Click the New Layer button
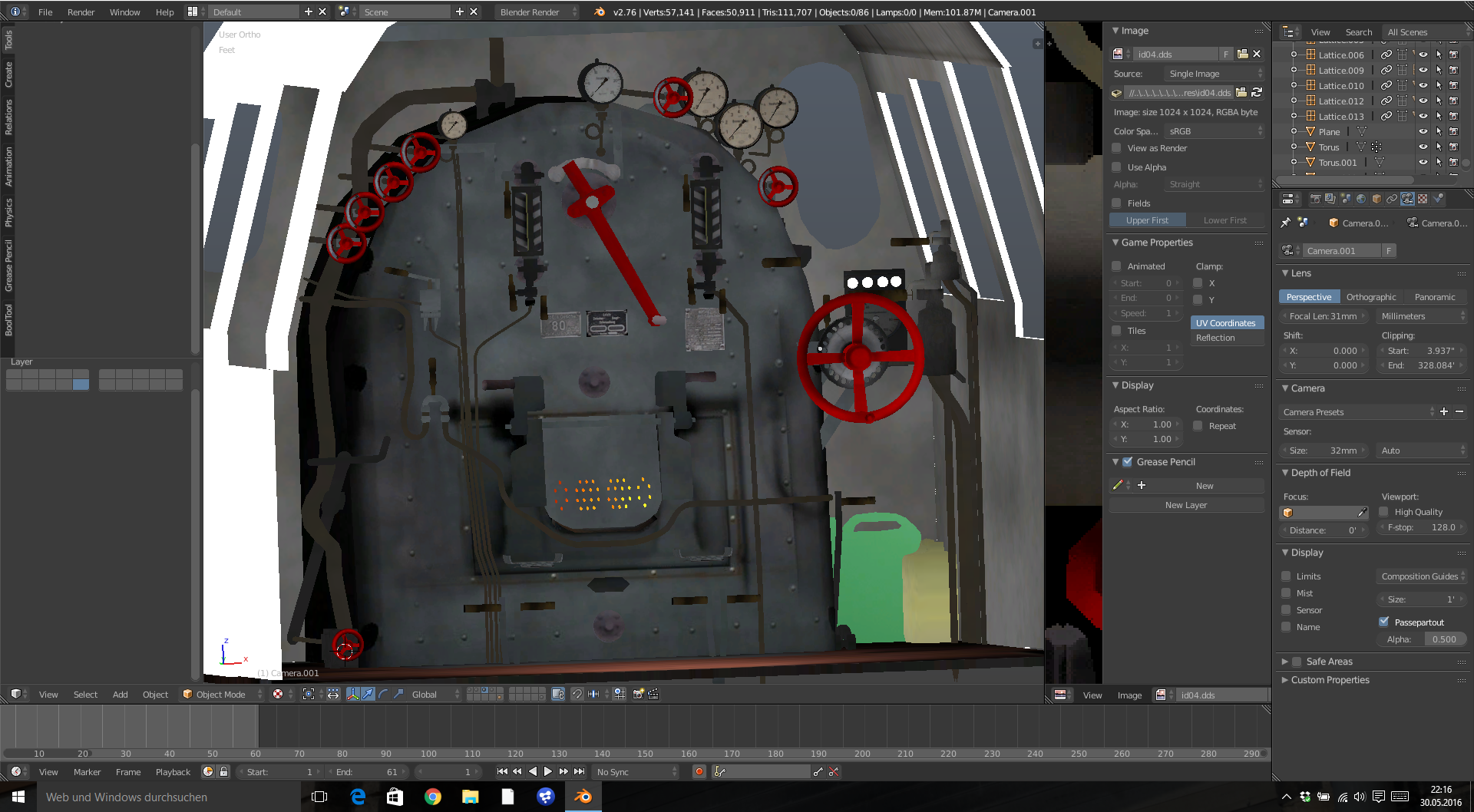1474x812 pixels. pos(1185,505)
